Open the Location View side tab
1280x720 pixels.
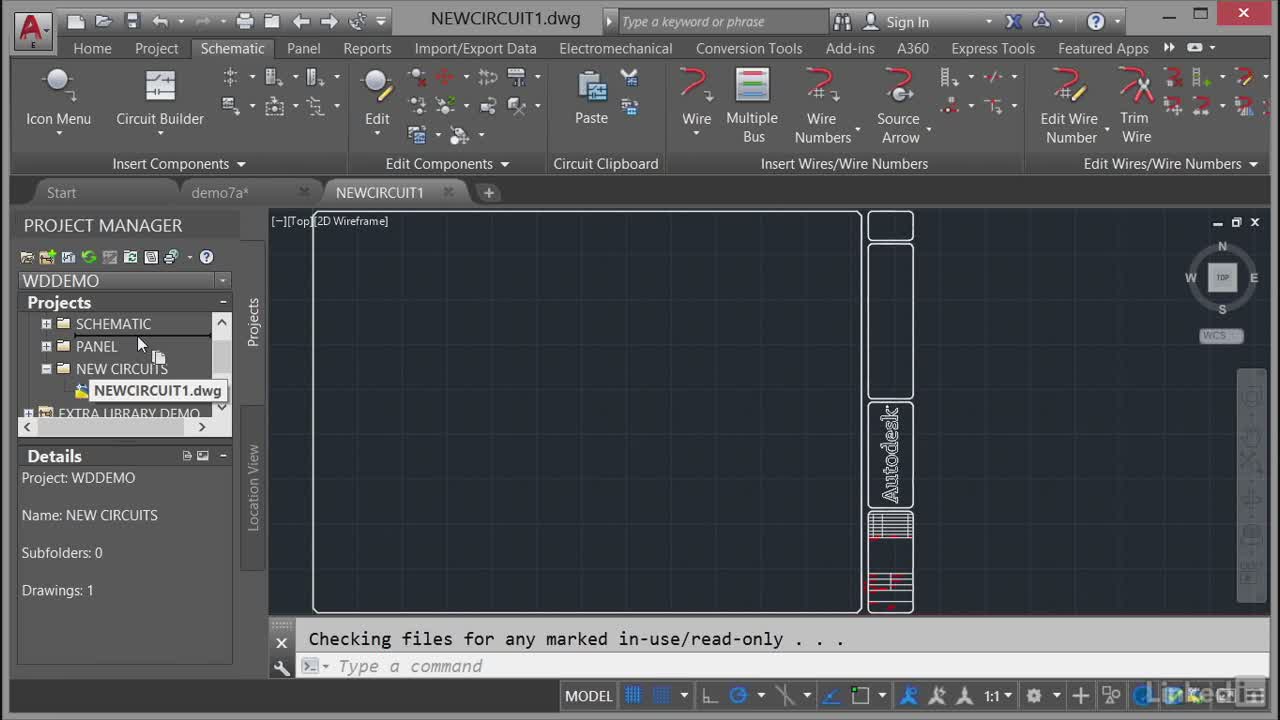[253, 488]
